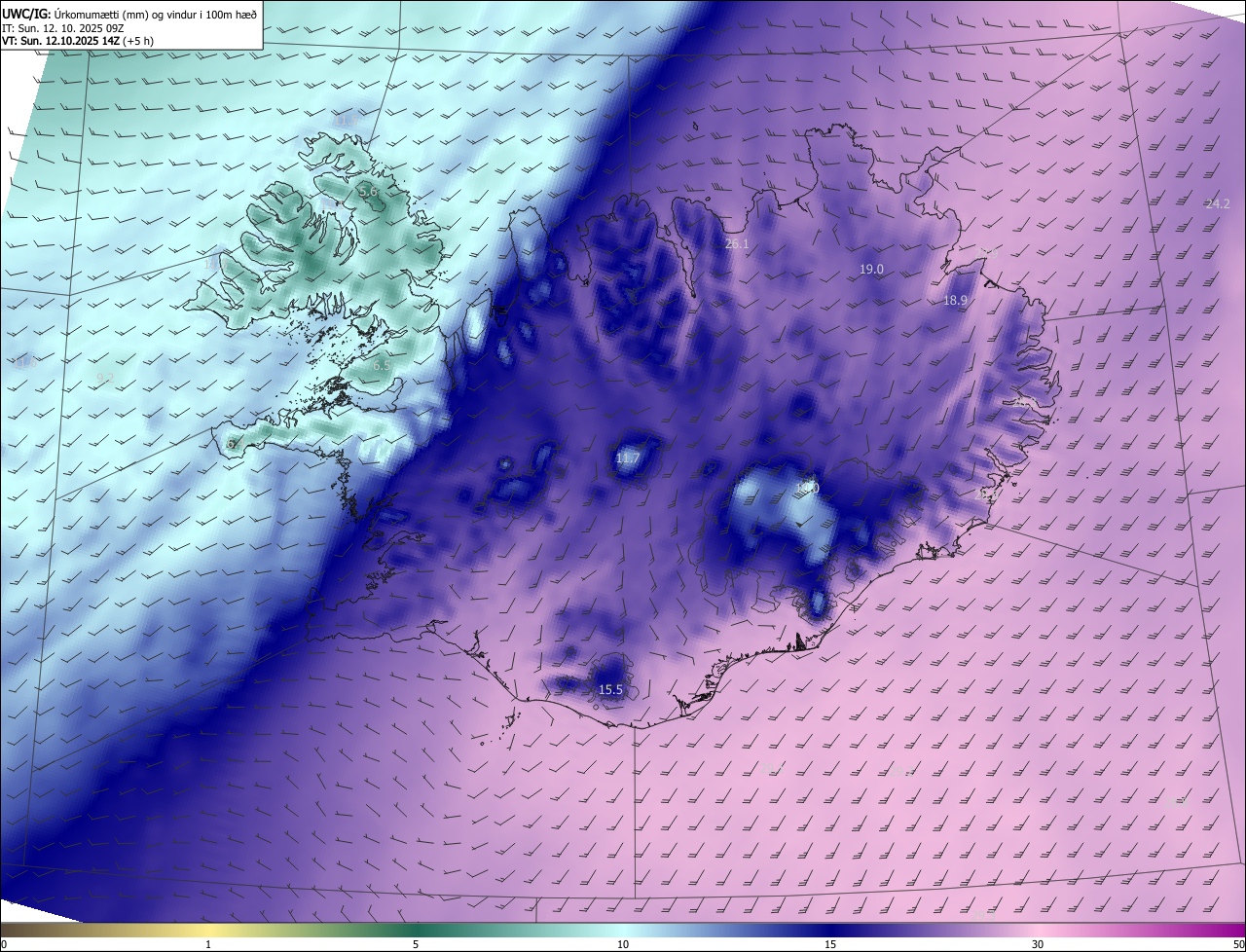Click the 6.5 value label
This screenshot has width=1246, height=952.
pyautogui.click(x=382, y=365)
